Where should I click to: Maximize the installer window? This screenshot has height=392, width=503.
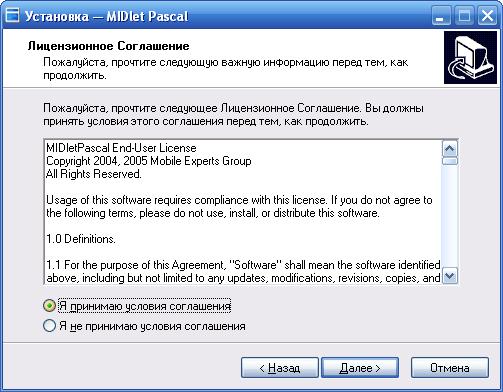(x=464, y=16)
